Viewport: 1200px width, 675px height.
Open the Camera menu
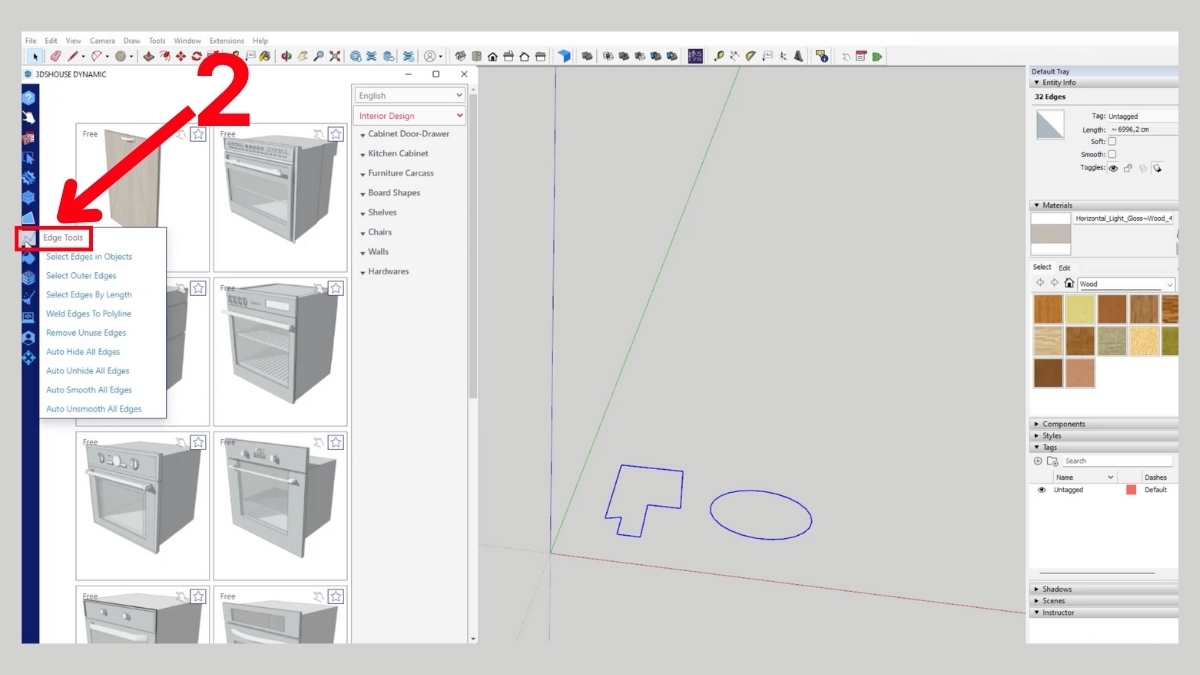(x=102, y=40)
